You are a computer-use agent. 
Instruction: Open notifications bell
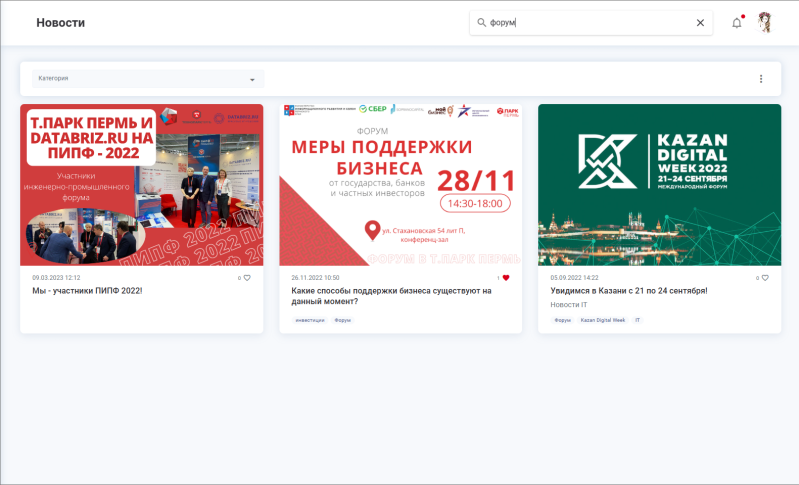tap(737, 22)
